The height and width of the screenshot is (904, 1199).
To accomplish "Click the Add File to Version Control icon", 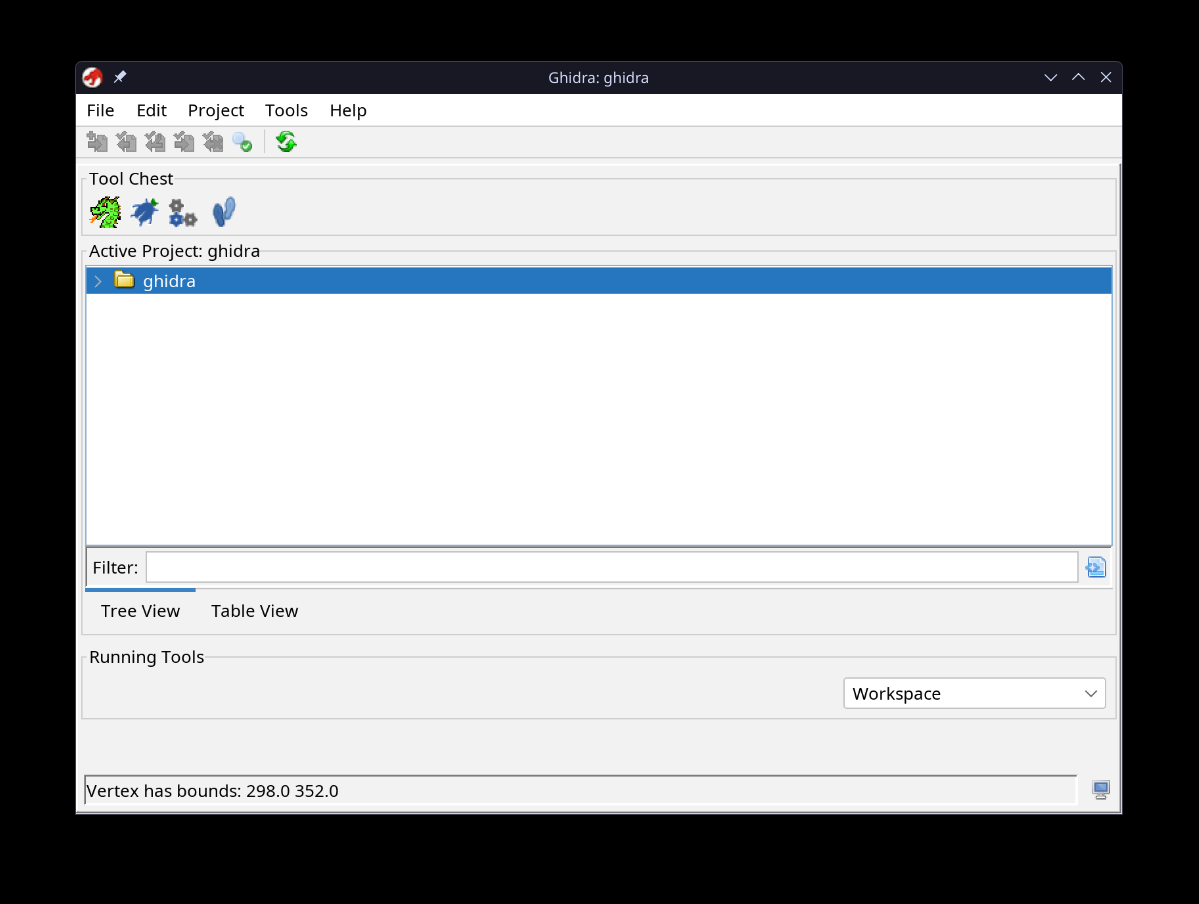I will 97,142.
